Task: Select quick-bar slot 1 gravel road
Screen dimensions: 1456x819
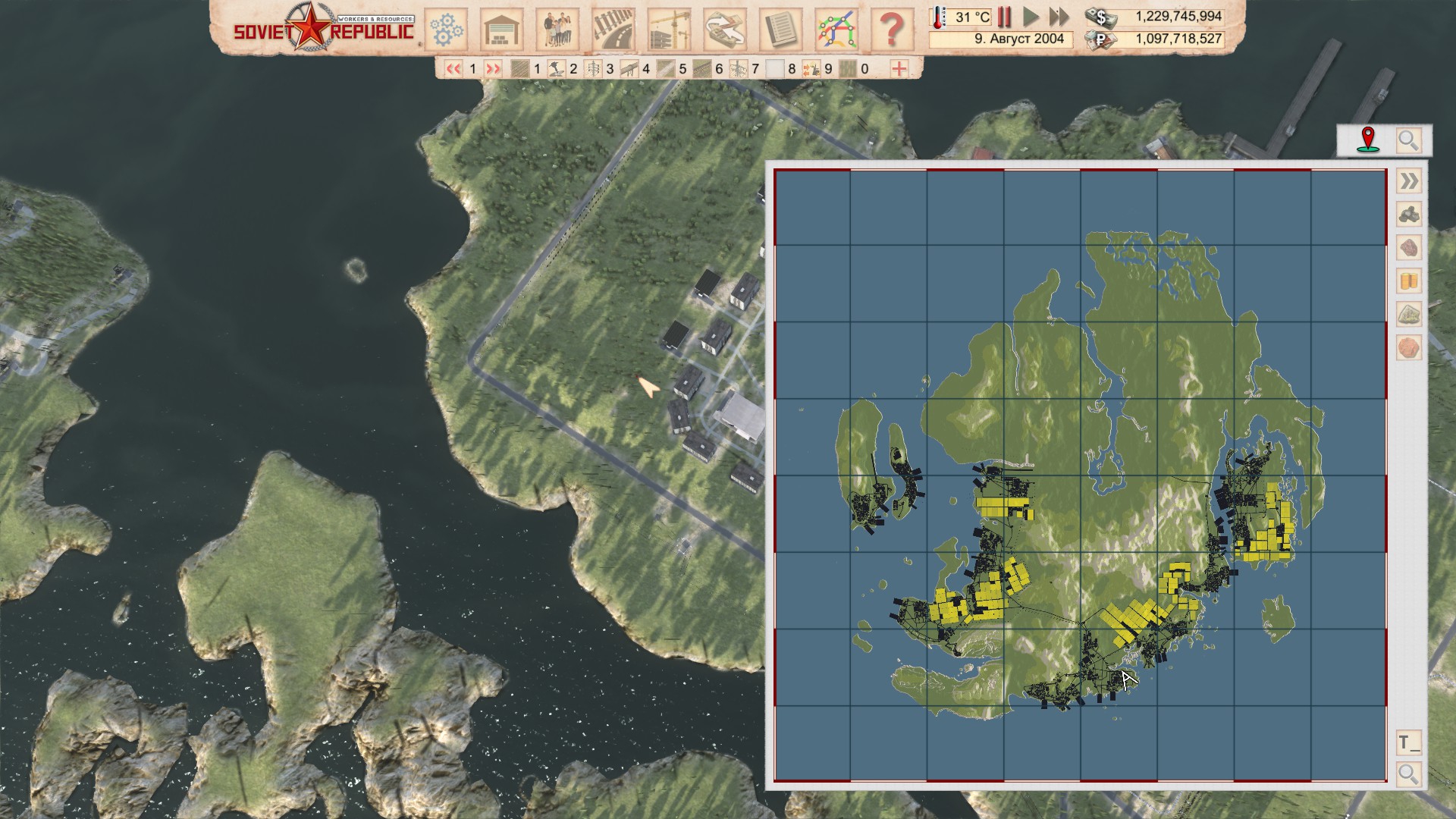Action: click(519, 69)
